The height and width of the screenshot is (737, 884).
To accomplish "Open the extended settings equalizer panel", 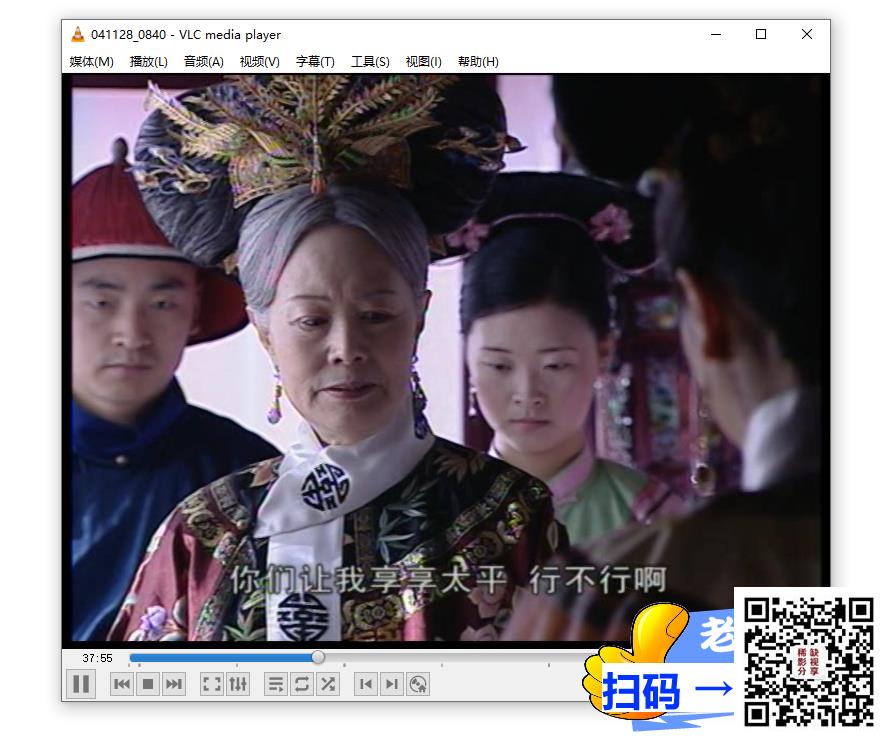I will 238,684.
